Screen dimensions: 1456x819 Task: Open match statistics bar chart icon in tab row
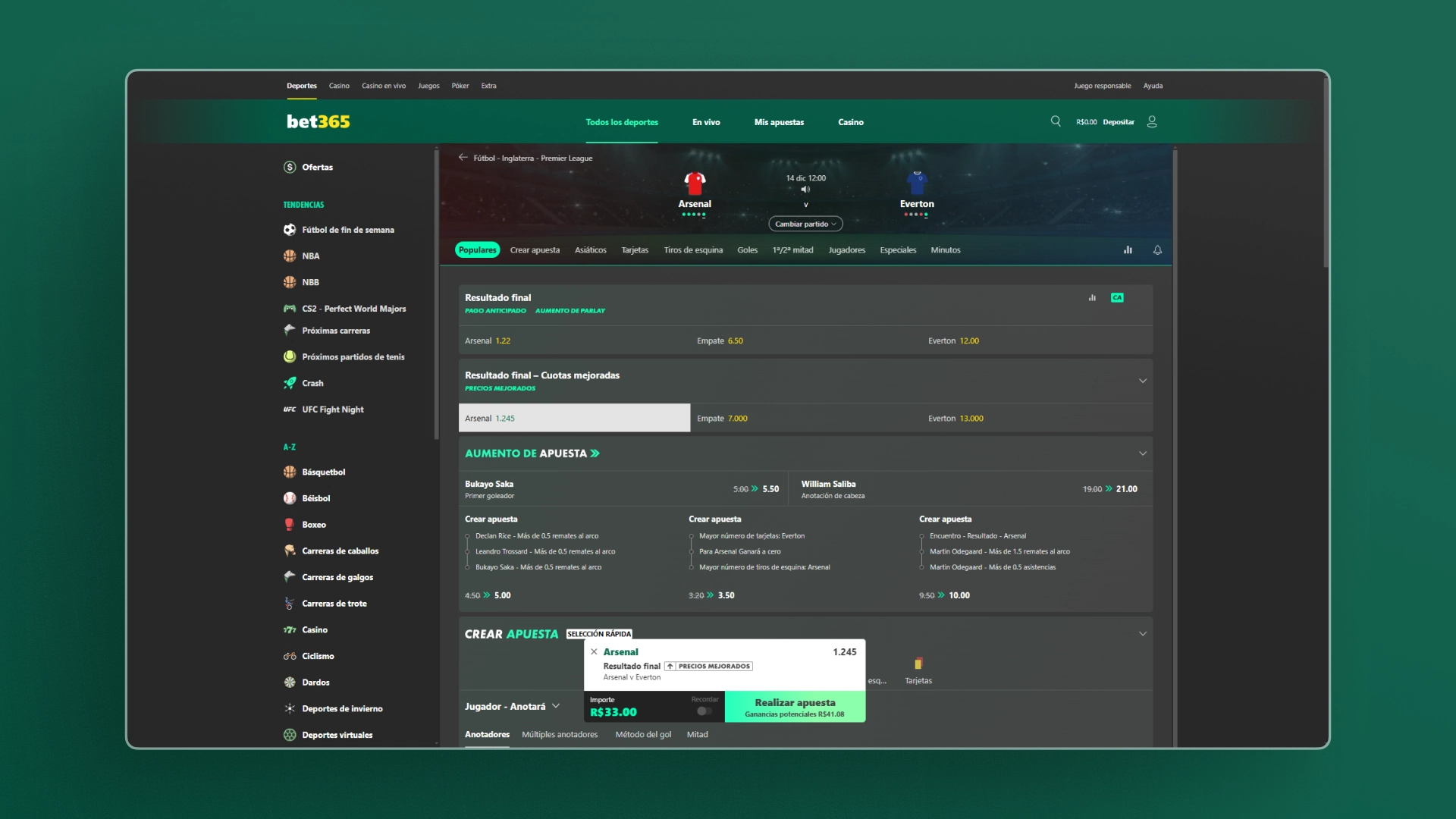click(x=1128, y=250)
